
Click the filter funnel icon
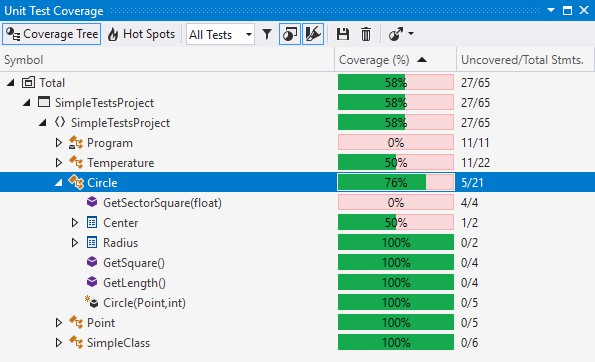pyautogui.click(x=267, y=35)
